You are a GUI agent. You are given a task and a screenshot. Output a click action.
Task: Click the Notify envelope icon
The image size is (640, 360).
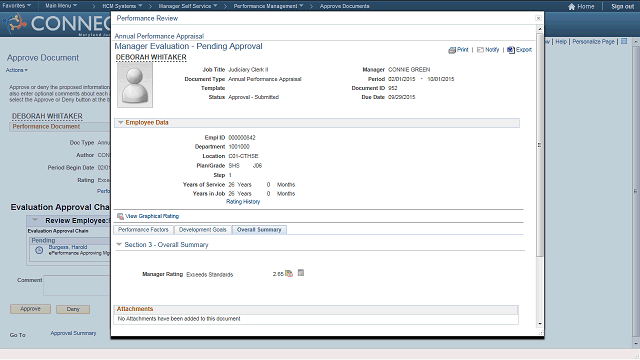(x=480, y=50)
